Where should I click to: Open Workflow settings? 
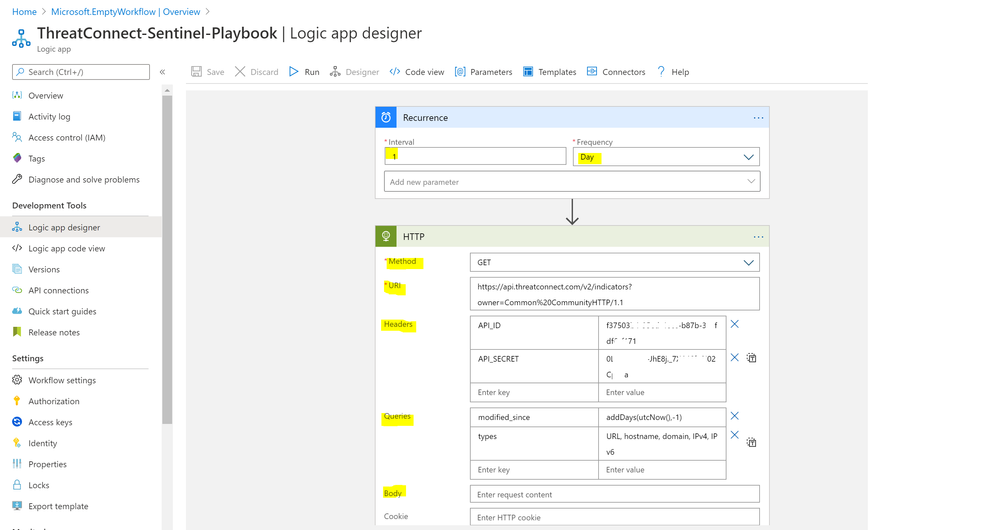pos(62,380)
